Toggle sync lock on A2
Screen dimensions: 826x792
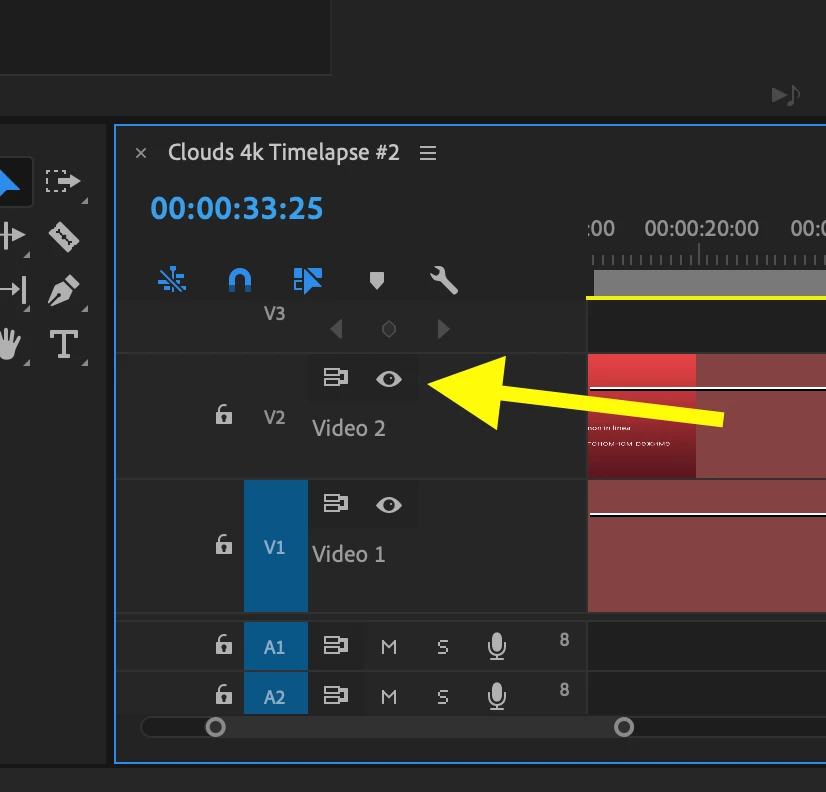pos(336,696)
